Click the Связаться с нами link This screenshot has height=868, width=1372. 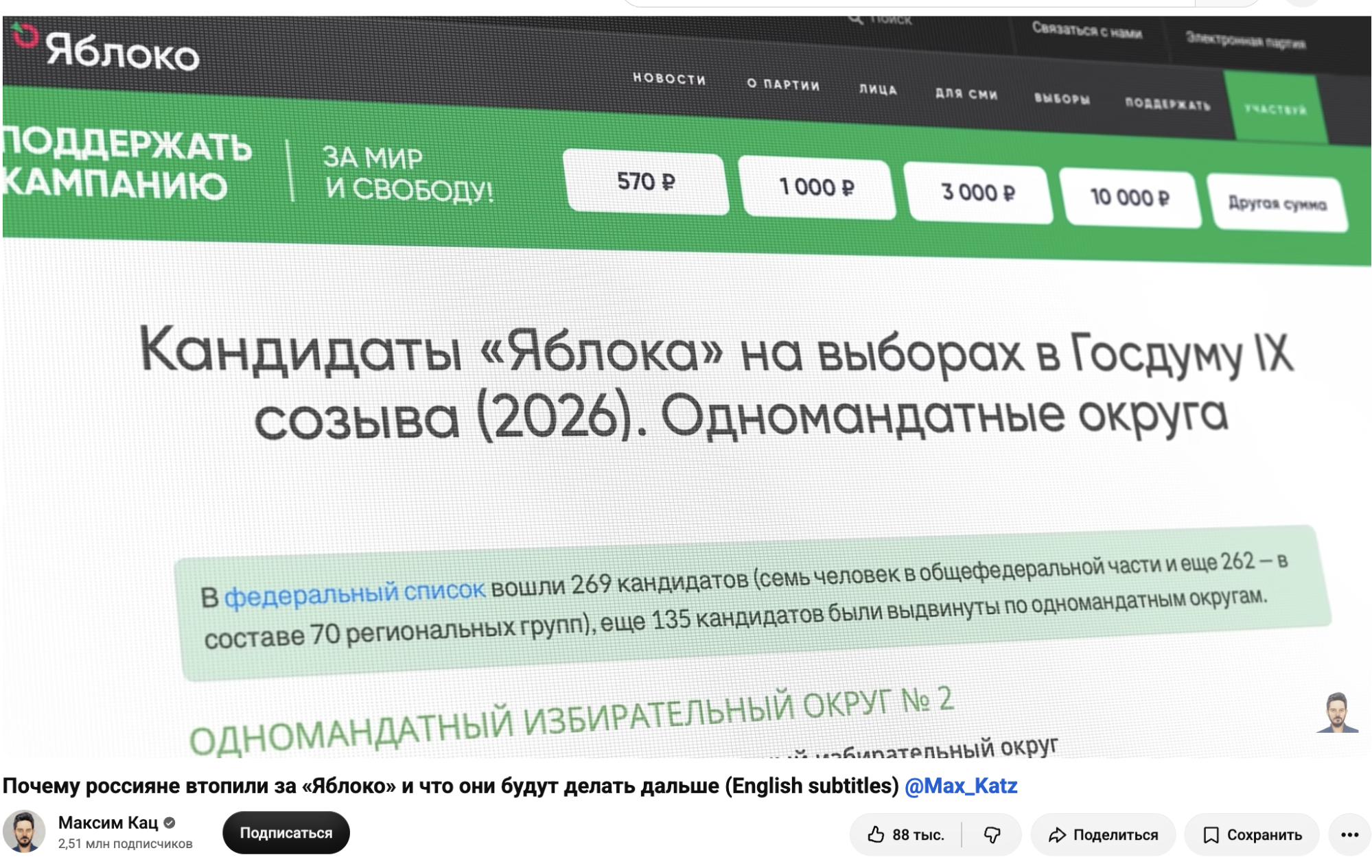click(x=1086, y=31)
